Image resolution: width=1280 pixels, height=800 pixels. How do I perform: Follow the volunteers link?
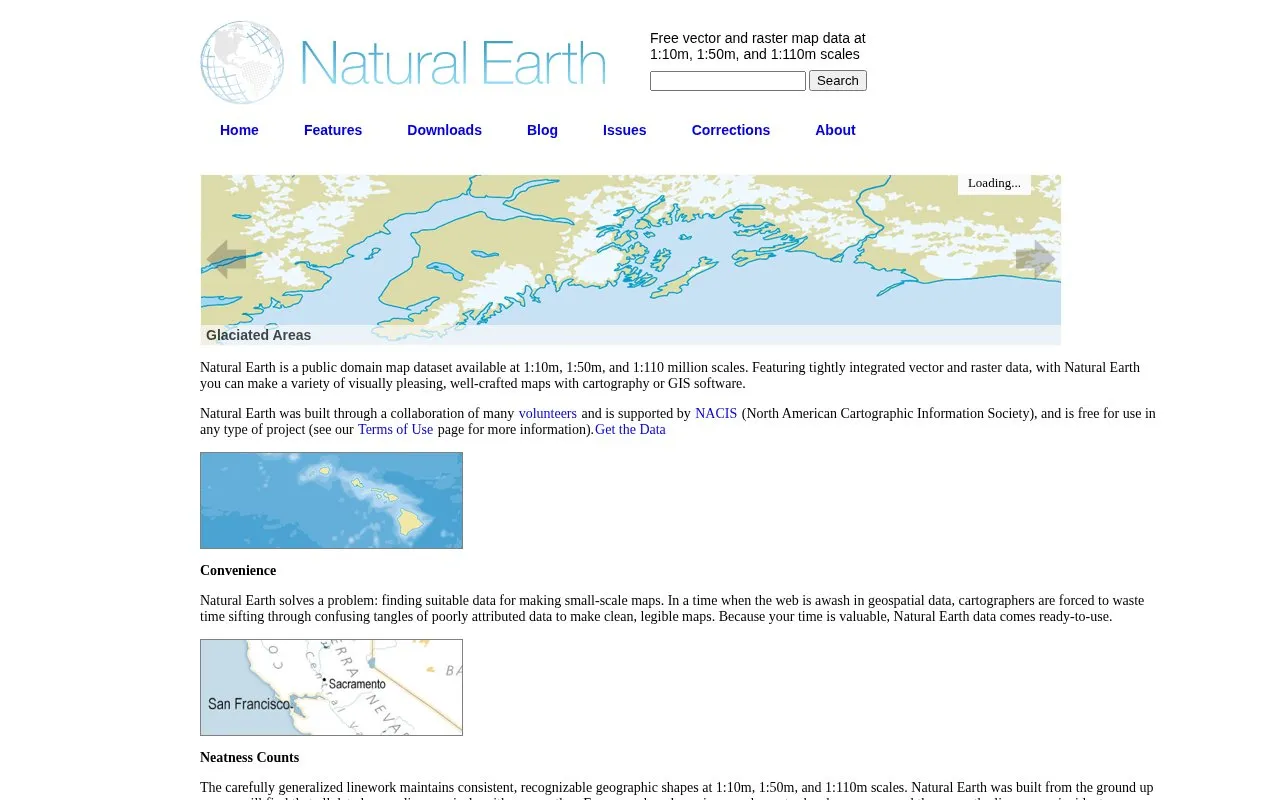pos(547,413)
